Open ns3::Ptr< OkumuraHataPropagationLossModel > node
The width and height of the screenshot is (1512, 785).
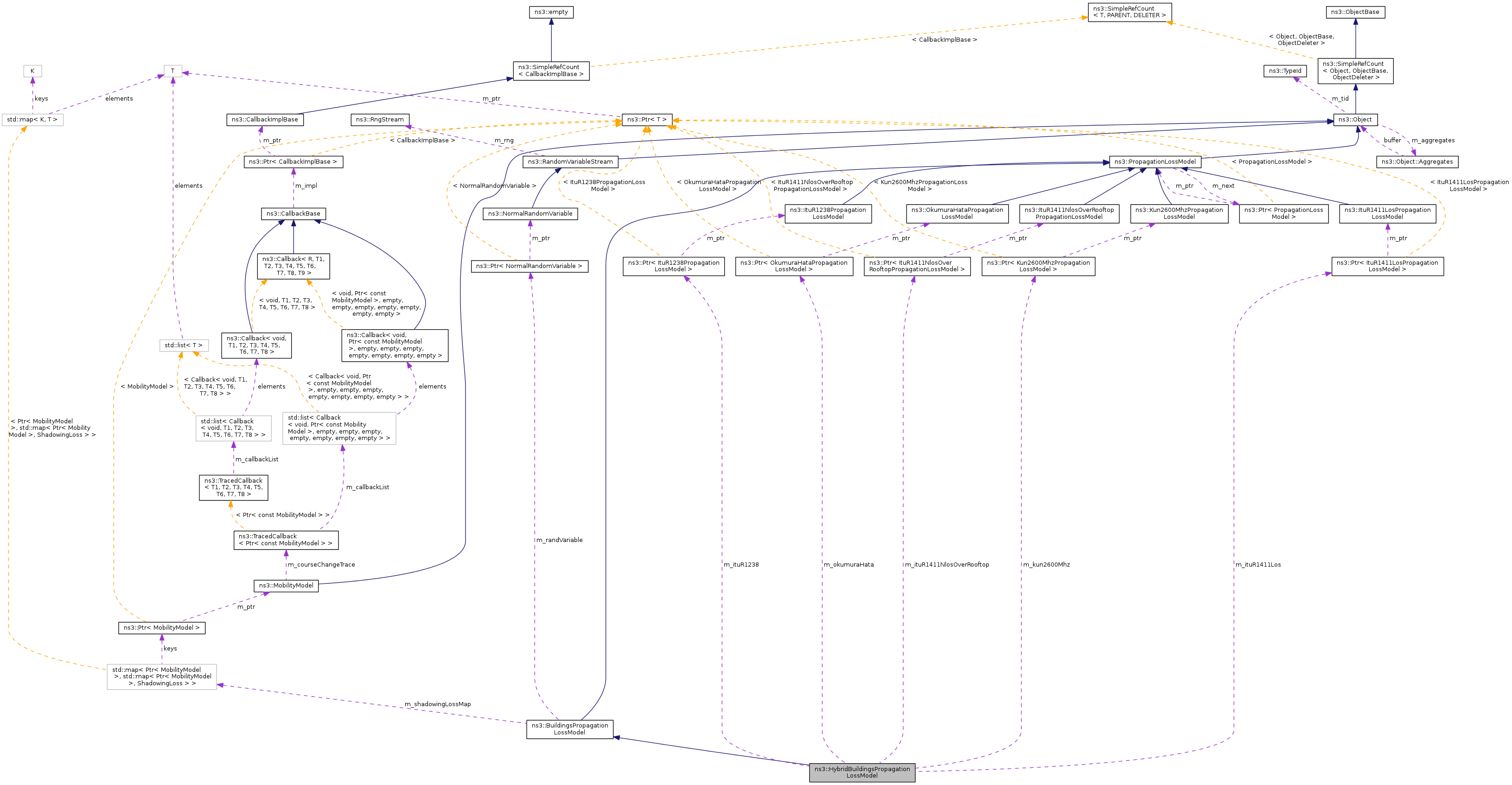794,266
